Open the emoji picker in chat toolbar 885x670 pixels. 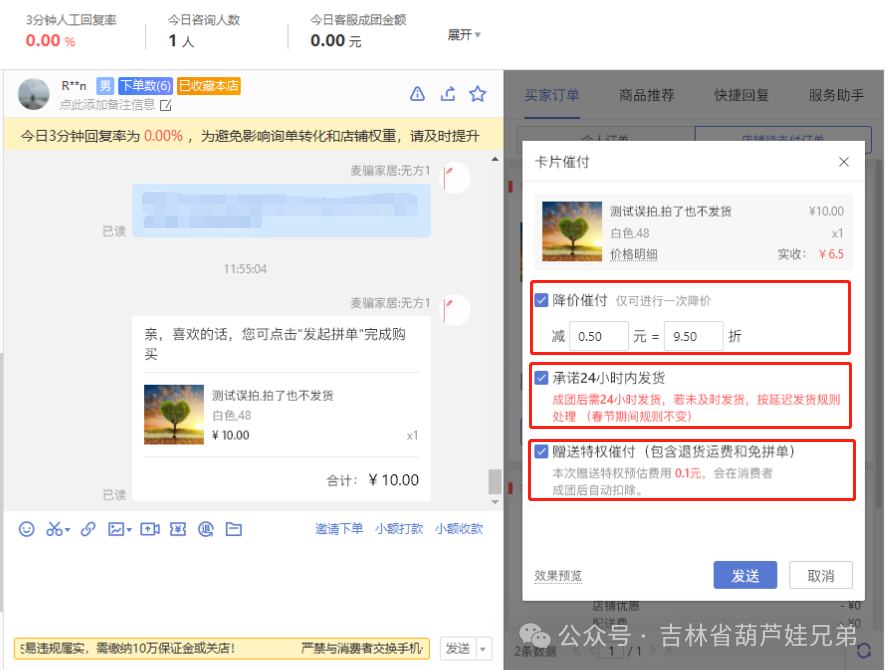26,529
